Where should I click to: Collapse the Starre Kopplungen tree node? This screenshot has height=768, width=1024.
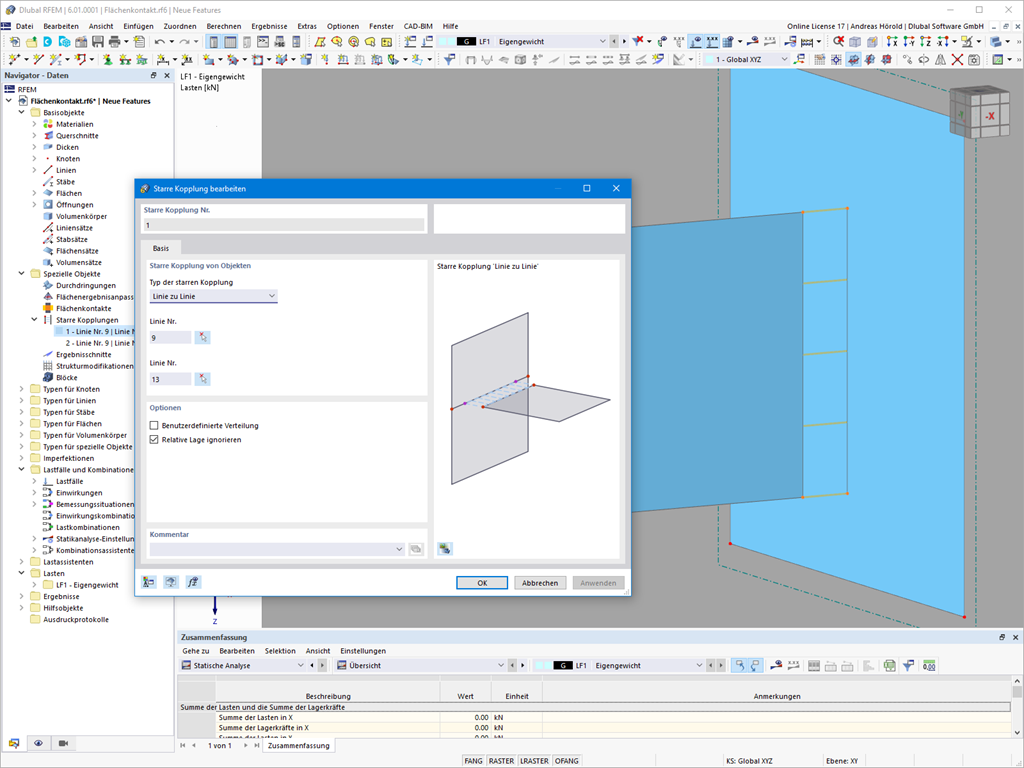coord(34,320)
